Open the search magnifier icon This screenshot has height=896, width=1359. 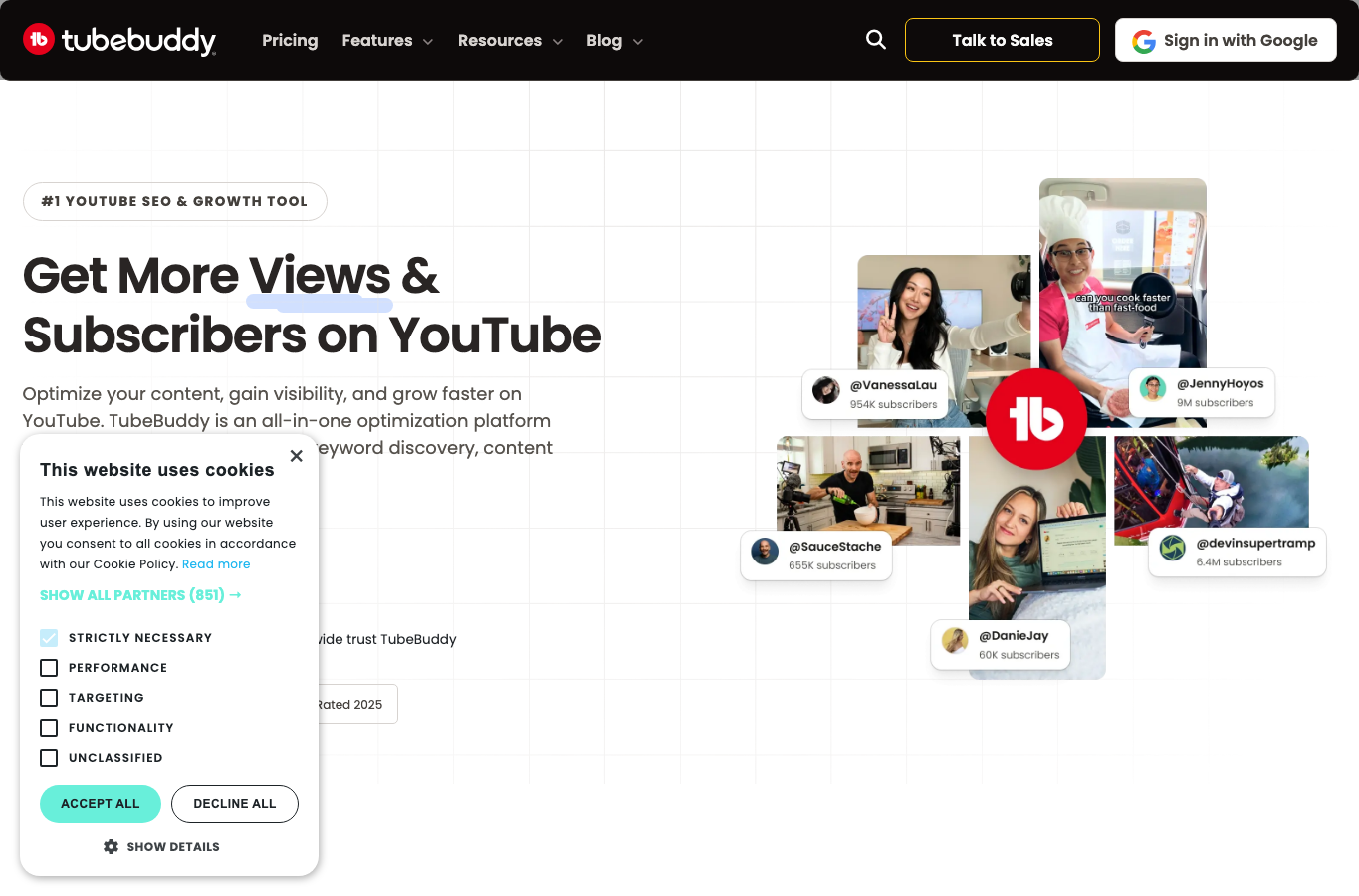(876, 39)
